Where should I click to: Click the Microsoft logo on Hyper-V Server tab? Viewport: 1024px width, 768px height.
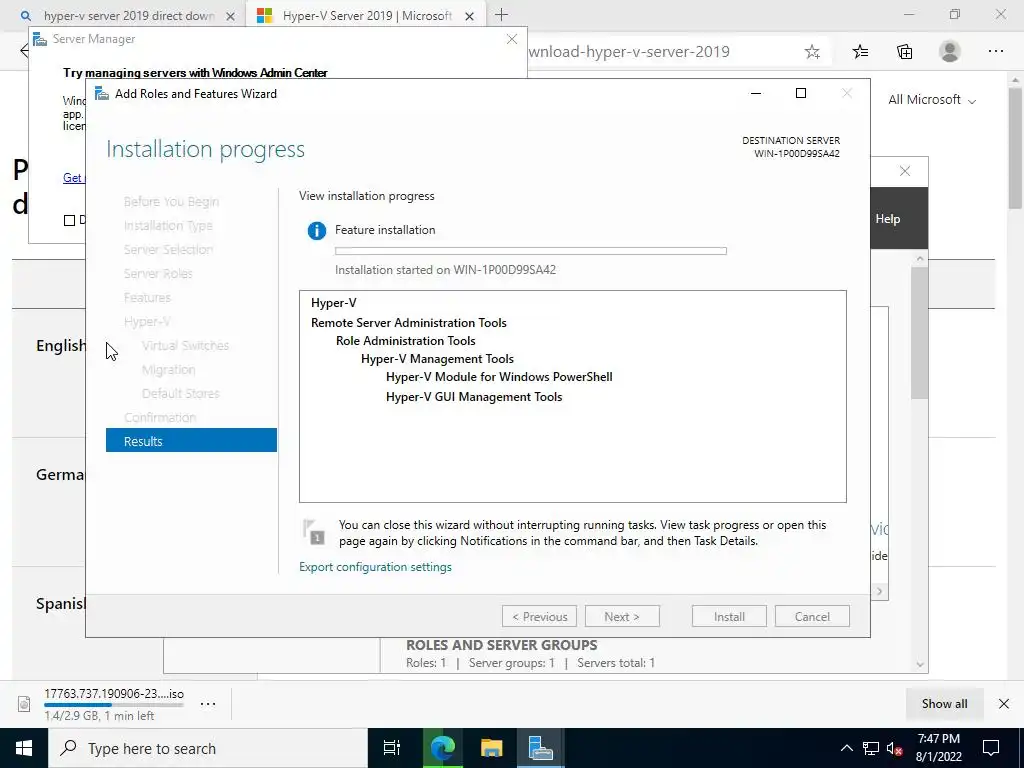click(264, 15)
